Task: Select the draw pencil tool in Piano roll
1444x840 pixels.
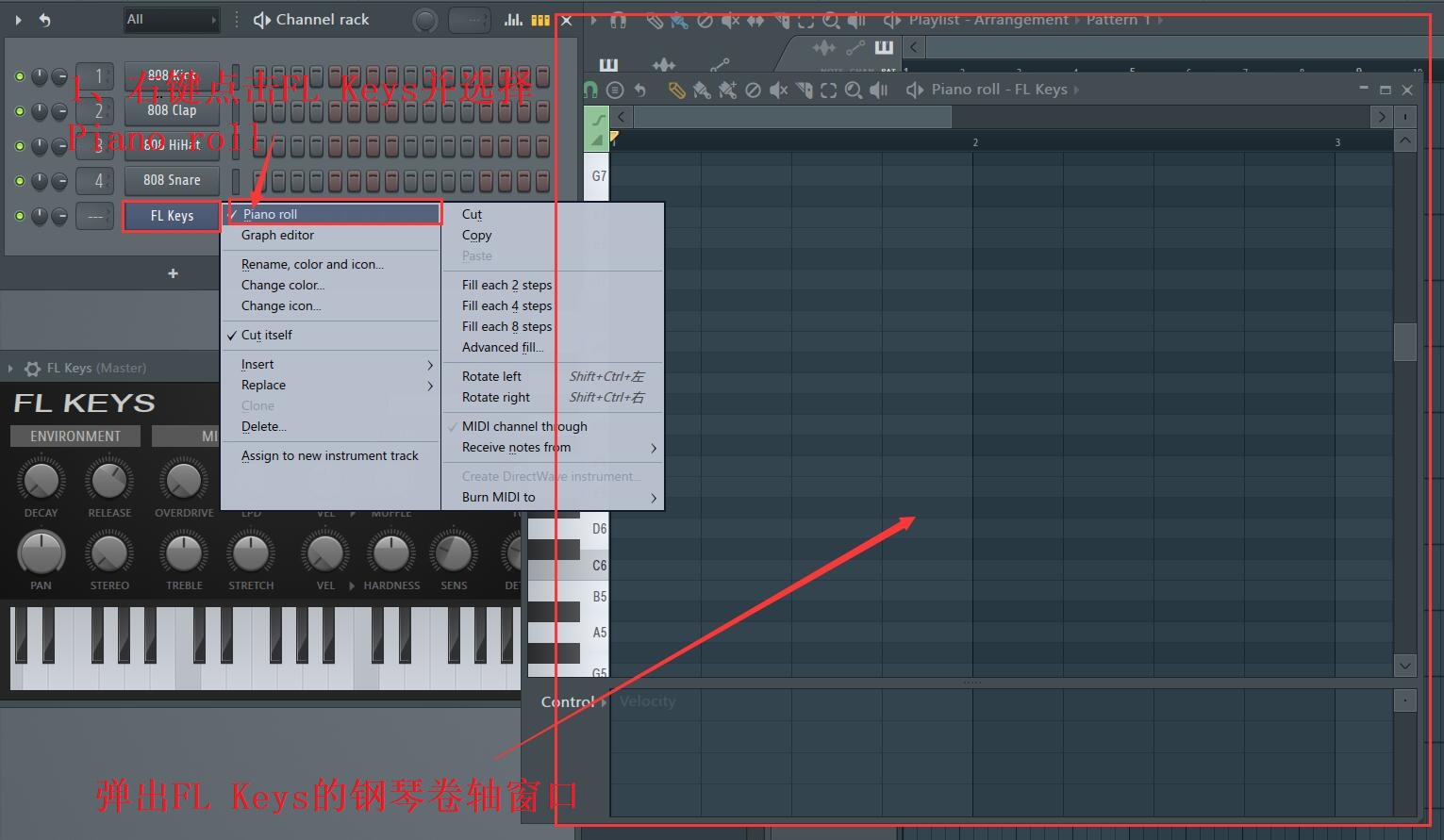Action: [676, 90]
